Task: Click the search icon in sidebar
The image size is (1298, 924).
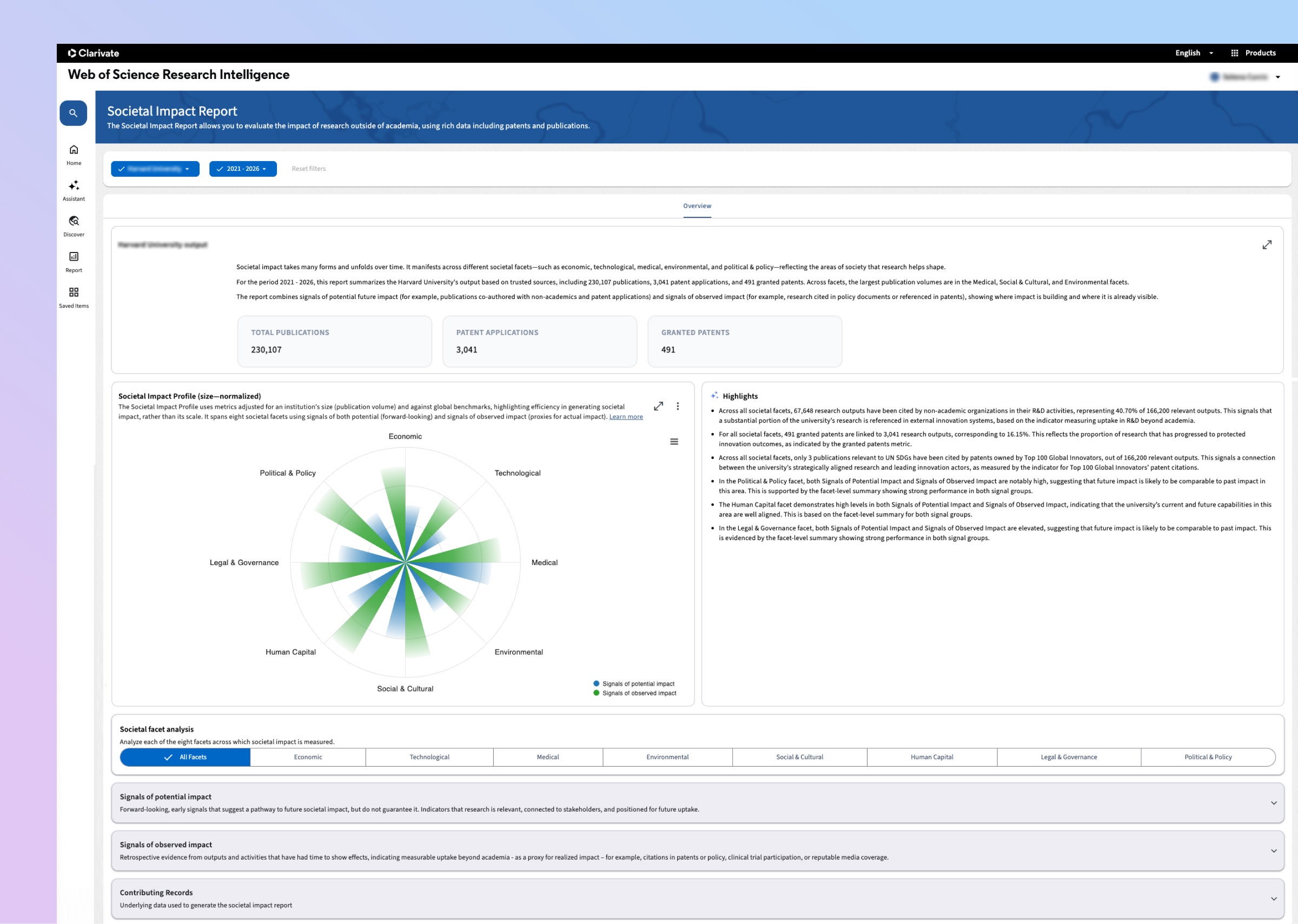Action: (74, 113)
